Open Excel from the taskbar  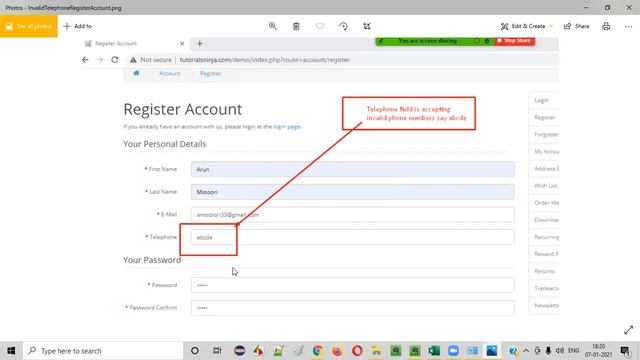(434, 351)
